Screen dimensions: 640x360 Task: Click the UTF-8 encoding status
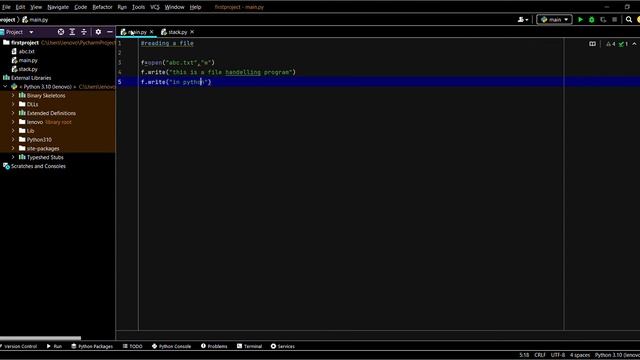point(558,355)
